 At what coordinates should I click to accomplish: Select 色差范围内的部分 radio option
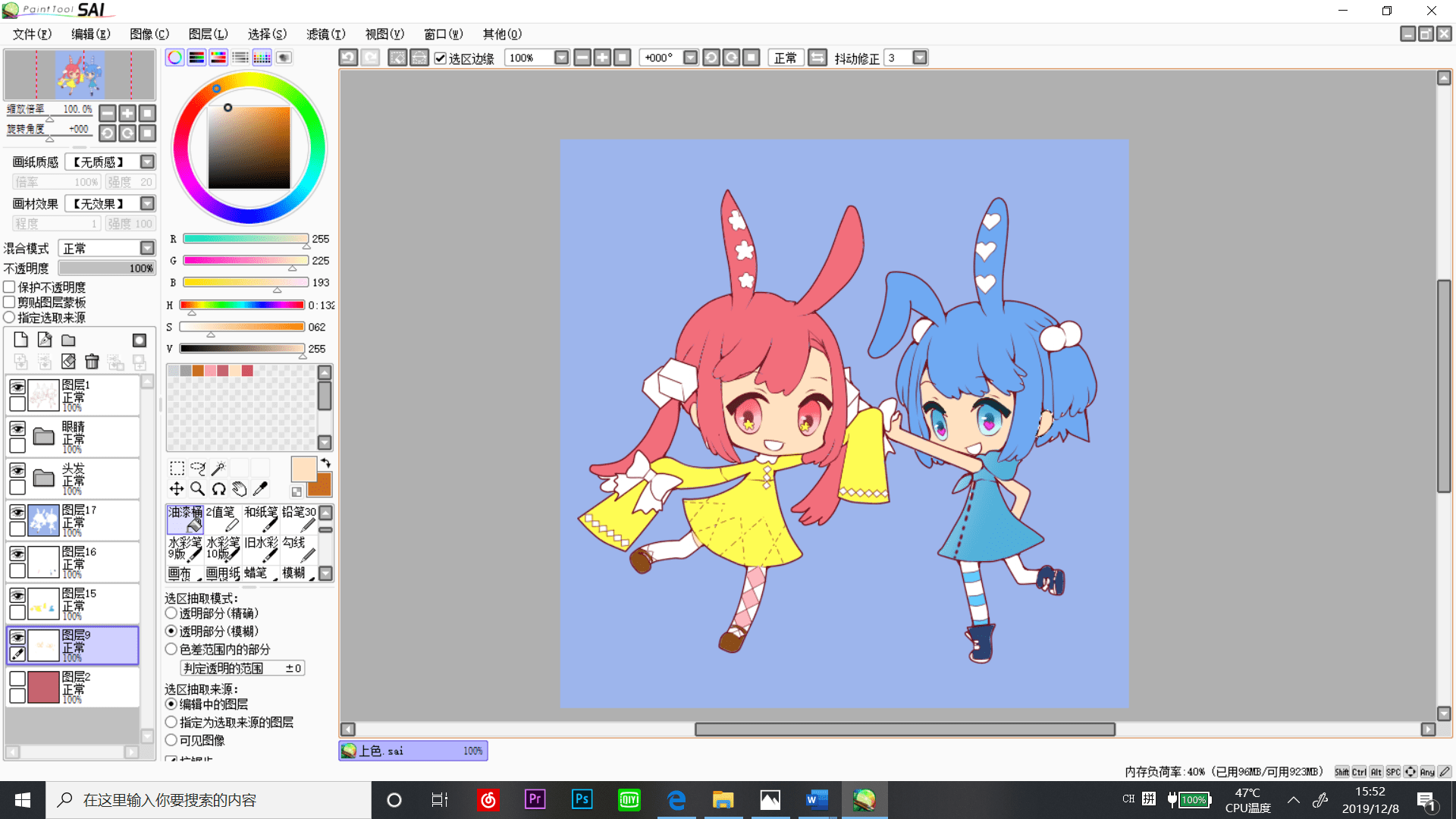click(171, 649)
